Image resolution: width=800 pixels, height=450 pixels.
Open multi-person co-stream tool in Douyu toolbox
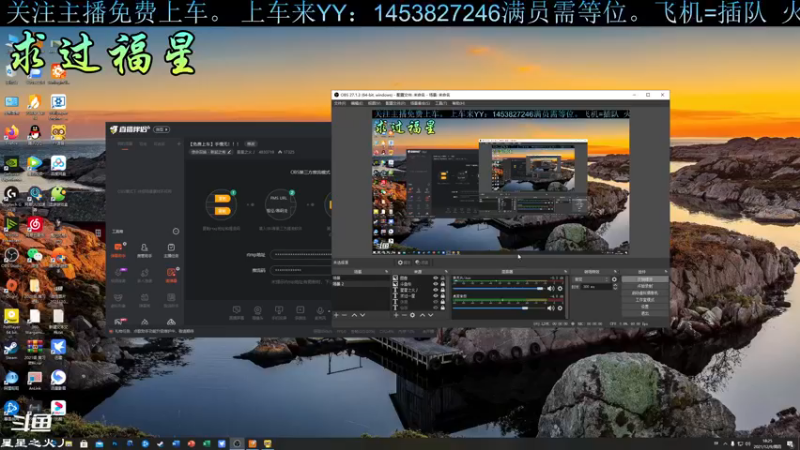(x=144, y=276)
